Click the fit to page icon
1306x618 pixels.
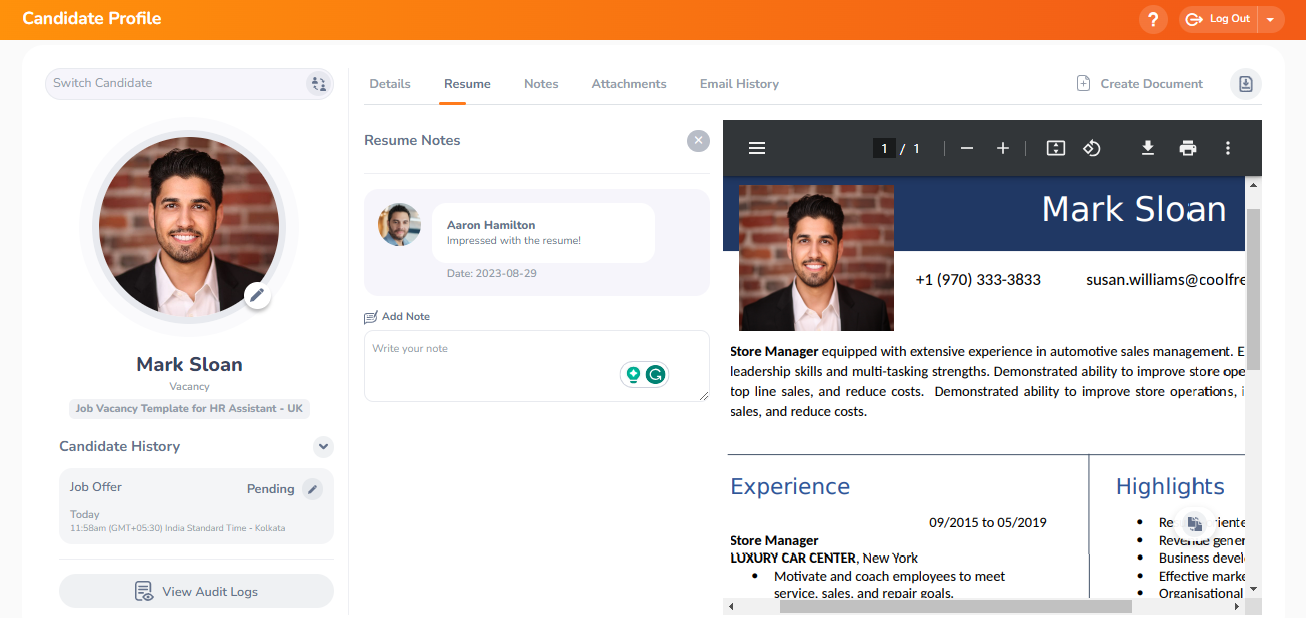pyautogui.click(x=1056, y=148)
